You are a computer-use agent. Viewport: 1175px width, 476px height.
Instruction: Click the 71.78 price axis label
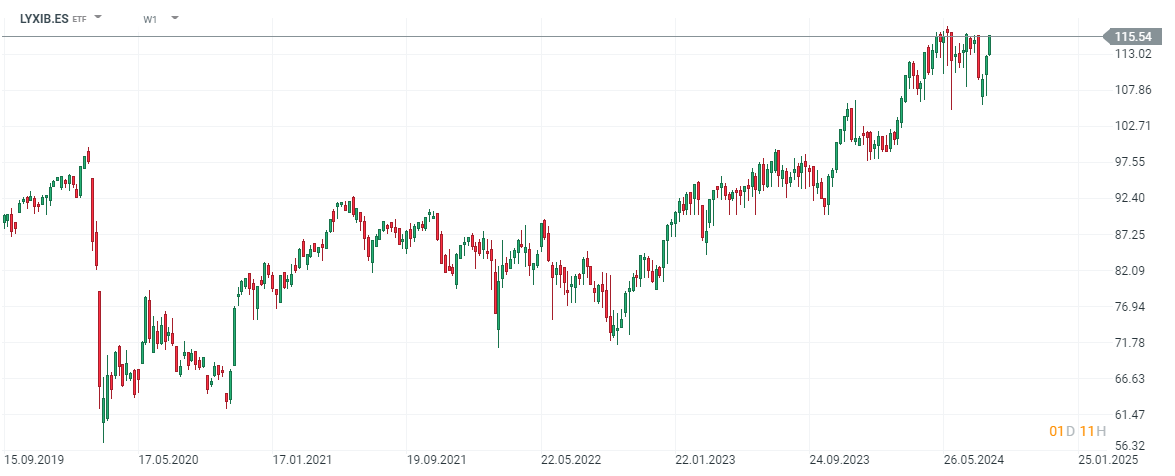1132,343
